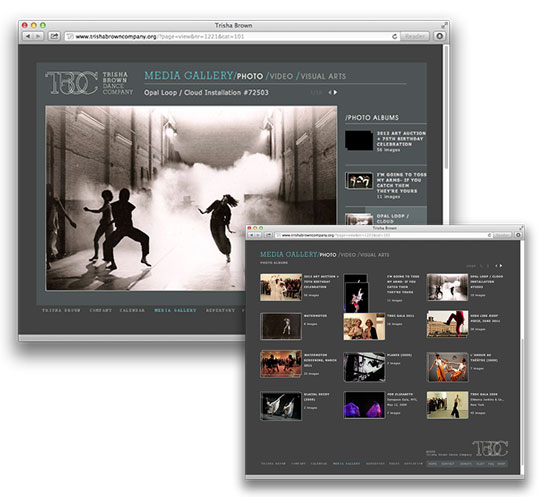Open TBDC Gala 2011 album thumbnail
This screenshot has width=540, height=497.
pos(364,326)
